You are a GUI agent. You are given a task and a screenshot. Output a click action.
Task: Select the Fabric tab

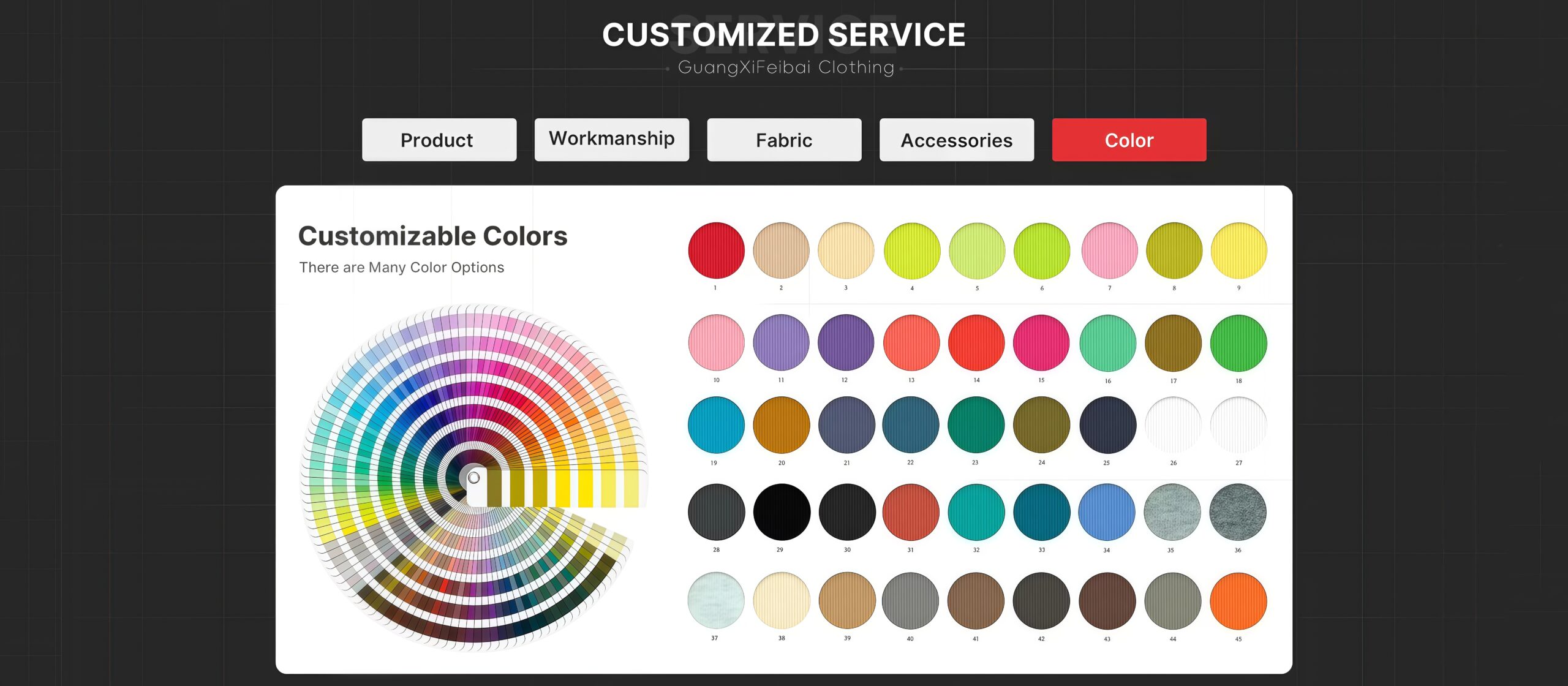[x=784, y=140]
